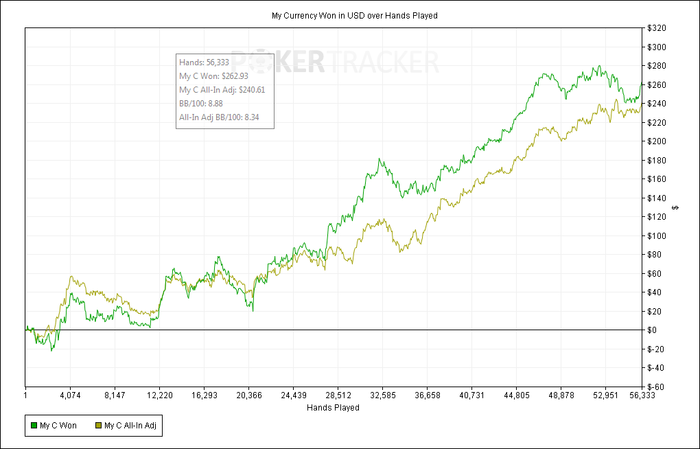The height and width of the screenshot is (449, 700).
Task: Click the $40 y-axis label
Action: click(x=655, y=292)
